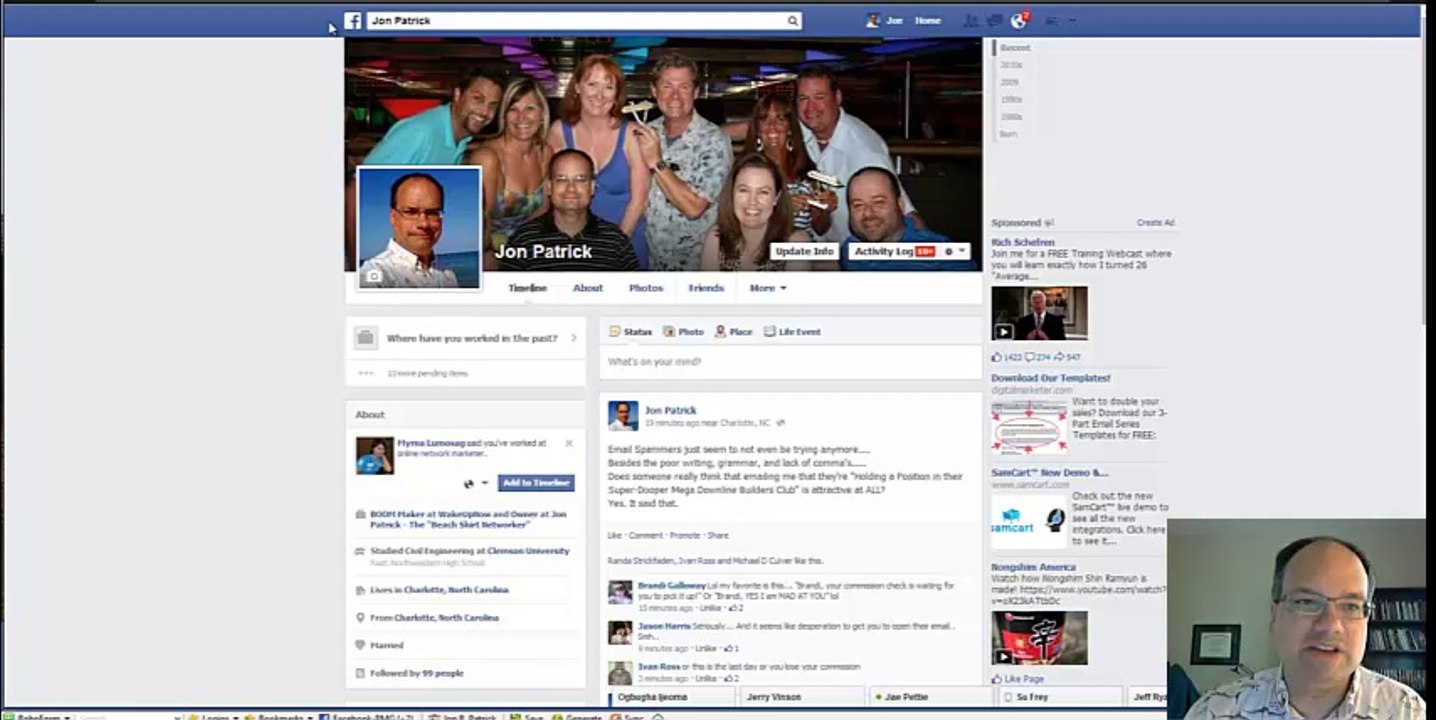The height and width of the screenshot is (720, 1436).
Task: Select the Timeline tab
Action: [x=527, y=288]
